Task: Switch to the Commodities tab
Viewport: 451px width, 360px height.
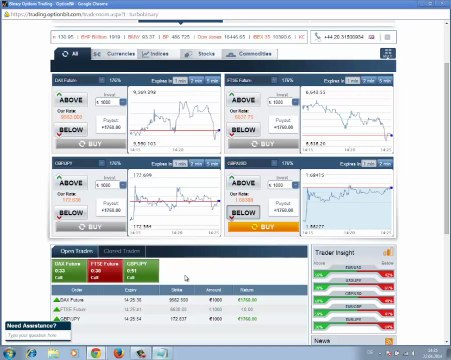Action: (249, 54)
